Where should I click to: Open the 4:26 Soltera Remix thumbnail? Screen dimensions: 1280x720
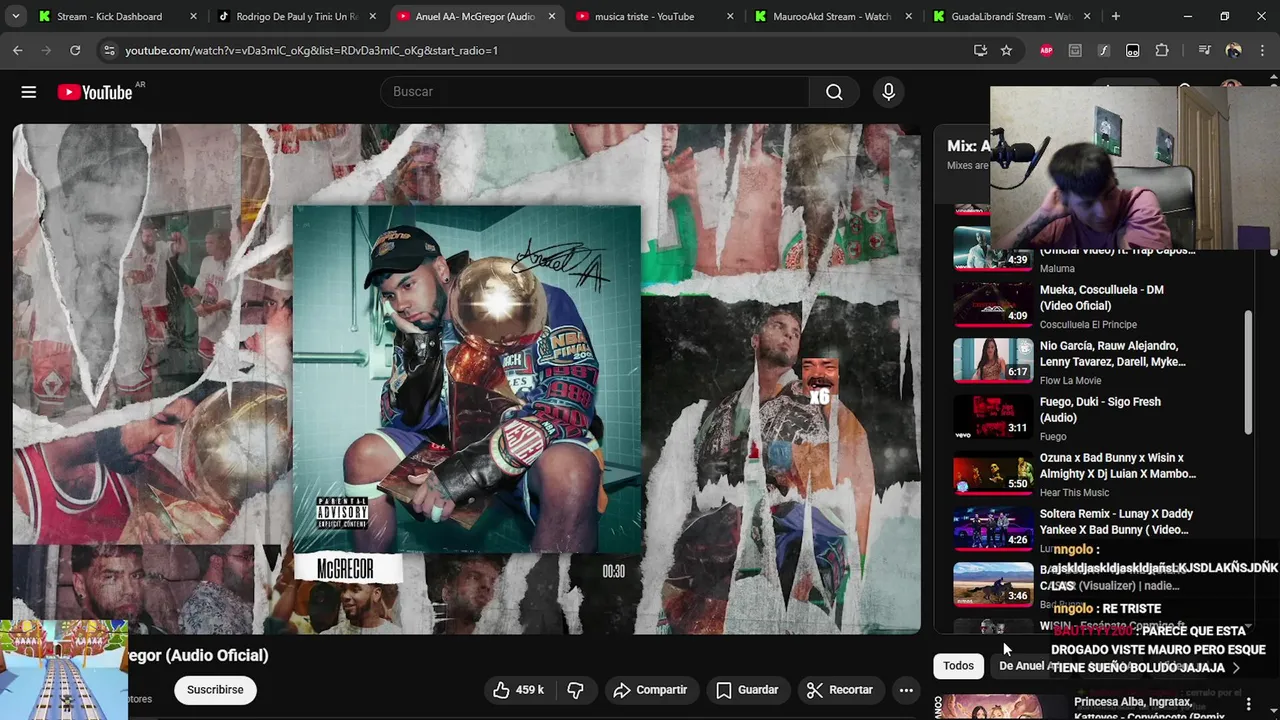coord(993,528)
